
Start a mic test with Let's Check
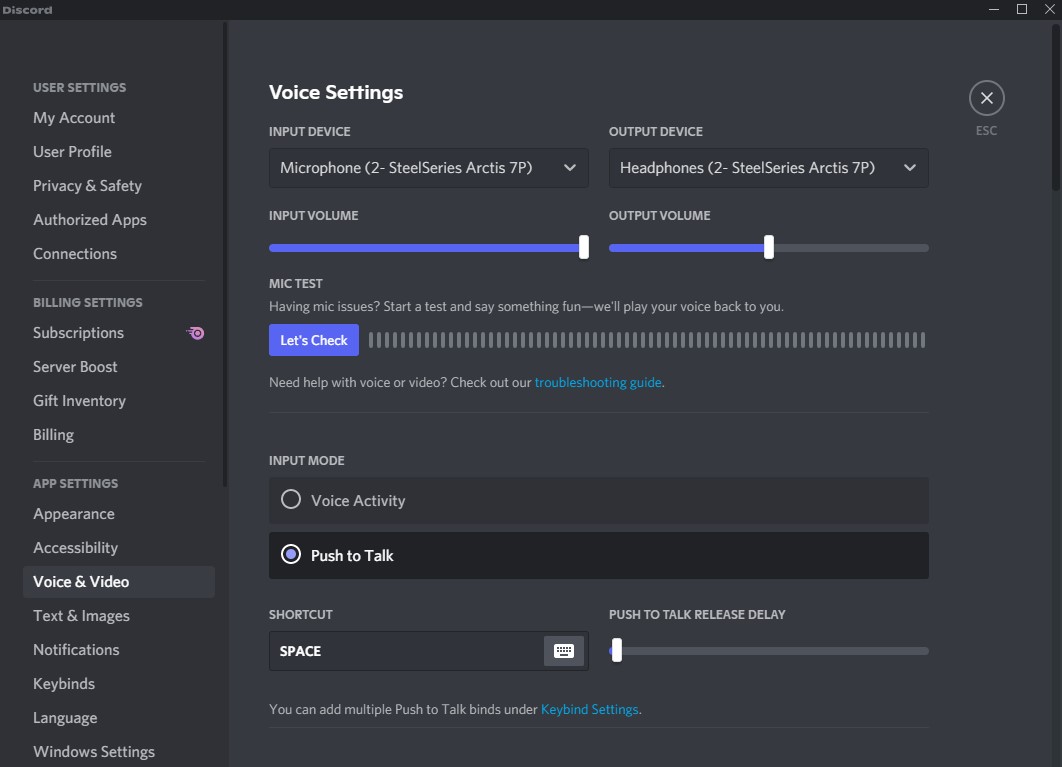(x=313, y=339)
